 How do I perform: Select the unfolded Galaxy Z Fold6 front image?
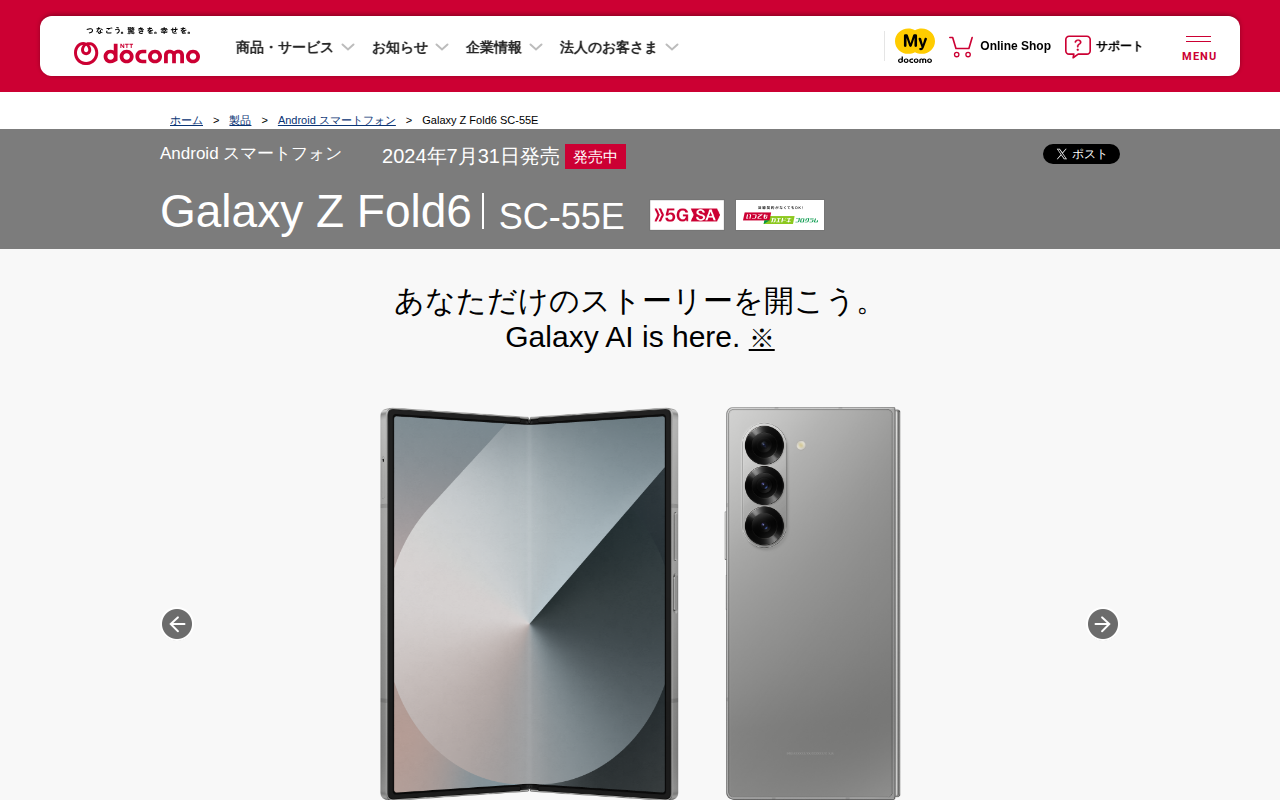click(x=529, y=603)
